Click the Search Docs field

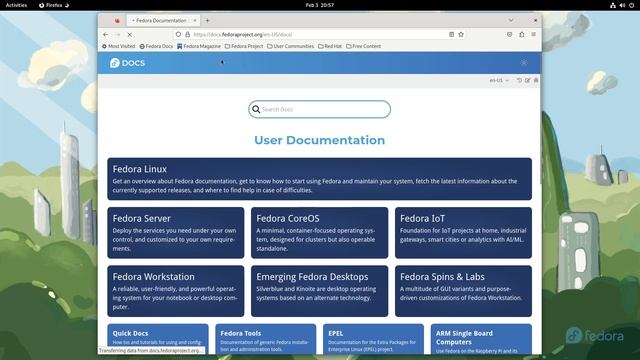pos(320,109)
